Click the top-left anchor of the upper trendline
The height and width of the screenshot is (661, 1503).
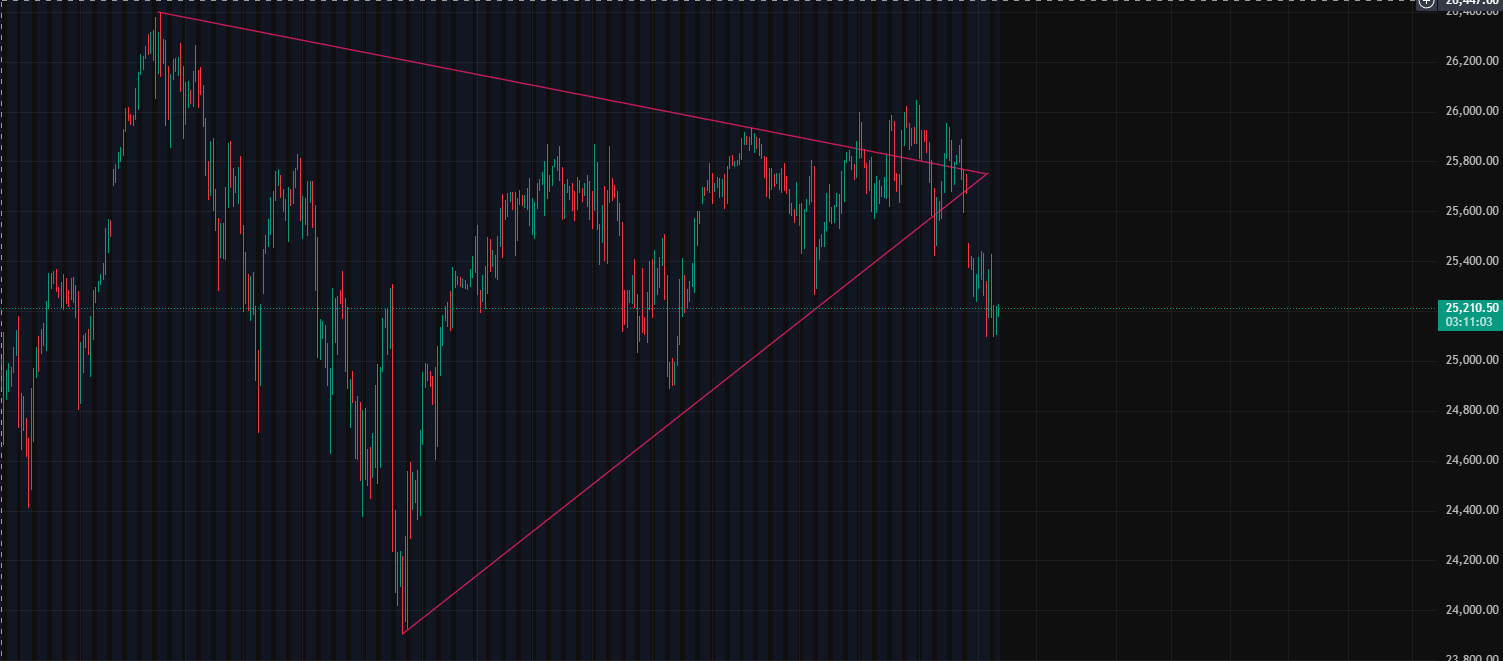click(x=159, y=12)
